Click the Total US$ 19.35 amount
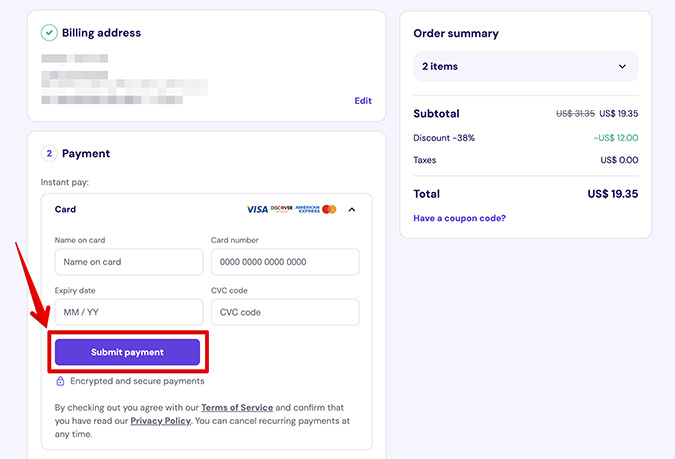This screenshot has width=675, height=459. [613, 194]
